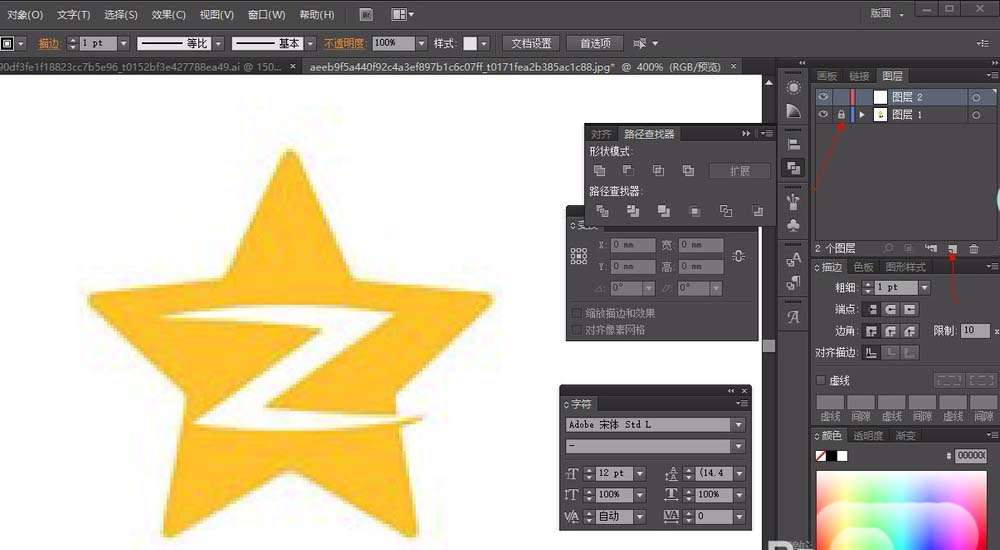Open the Align panel icon in the dock
Screen dimensions: 1000x550
point(793,144)
